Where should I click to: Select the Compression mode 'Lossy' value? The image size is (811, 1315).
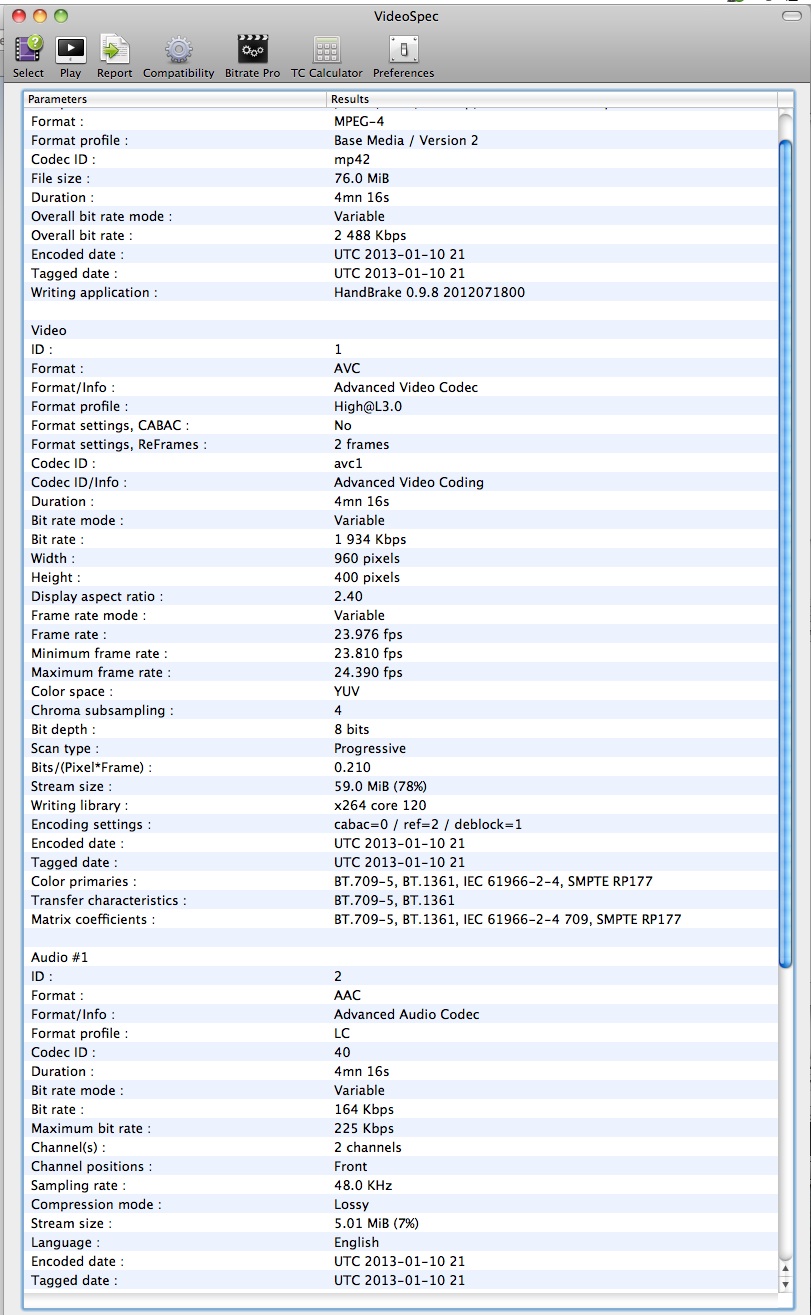(351, 1204)
